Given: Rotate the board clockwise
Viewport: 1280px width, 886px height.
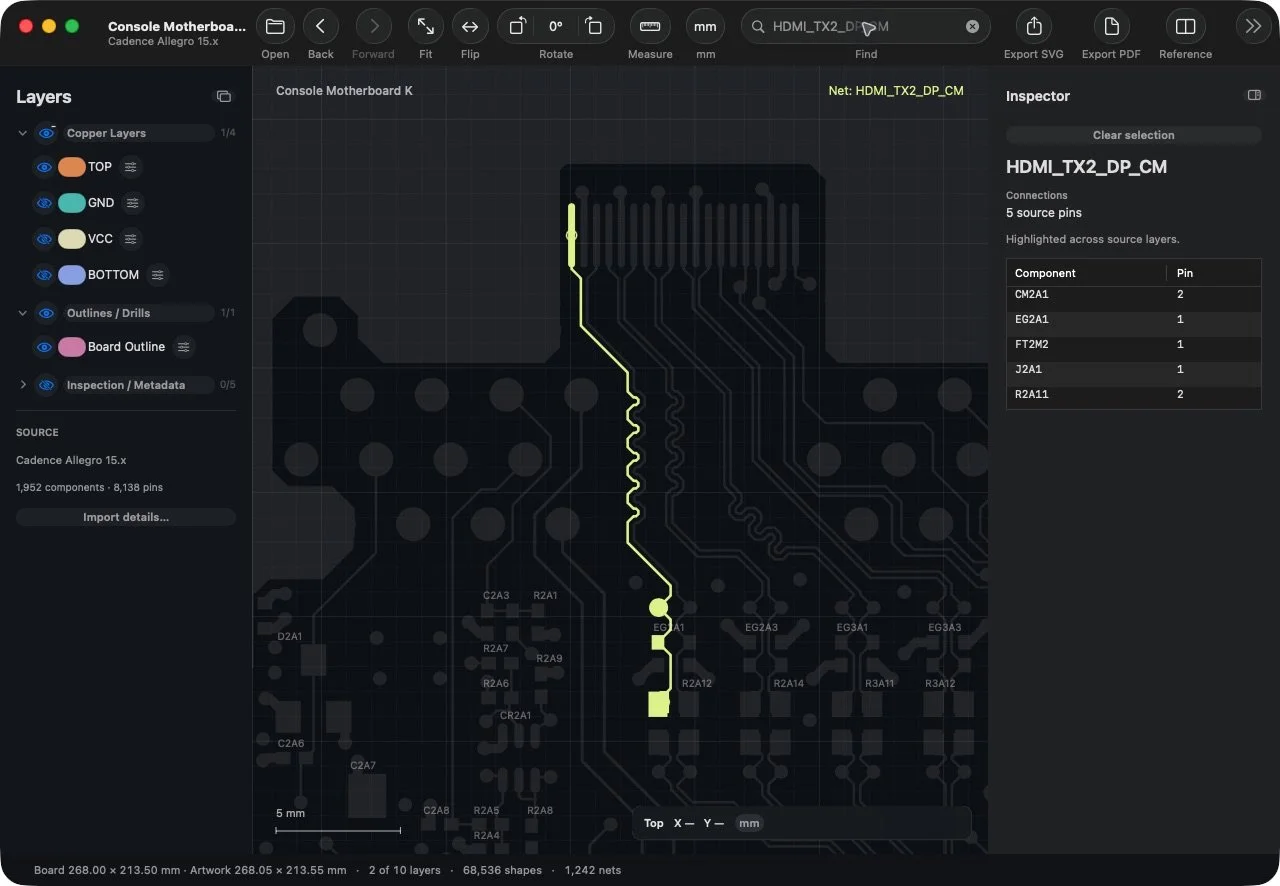Looking at the screenshot, I should 594,27.
